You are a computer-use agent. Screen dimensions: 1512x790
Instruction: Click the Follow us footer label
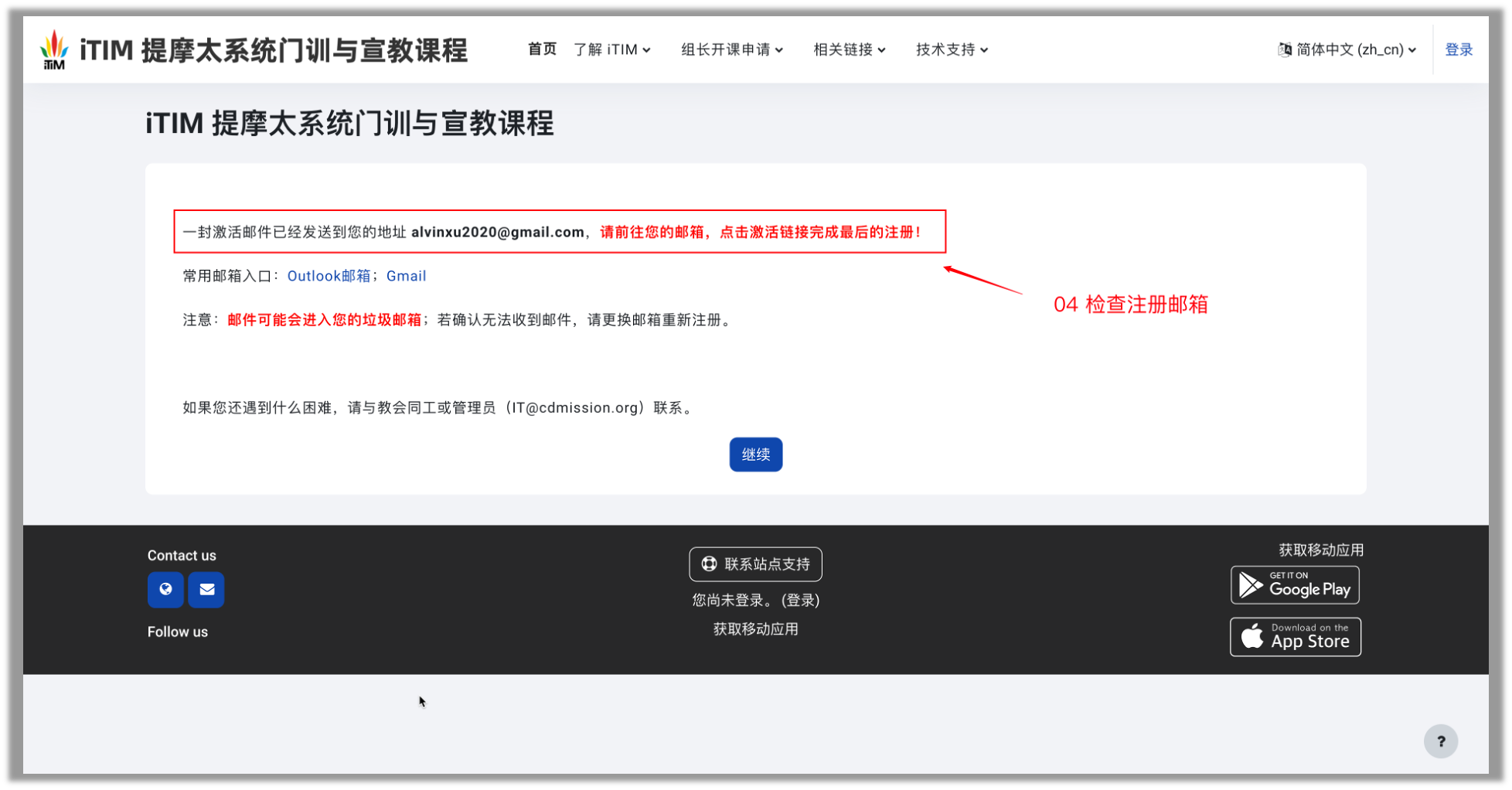178,632
